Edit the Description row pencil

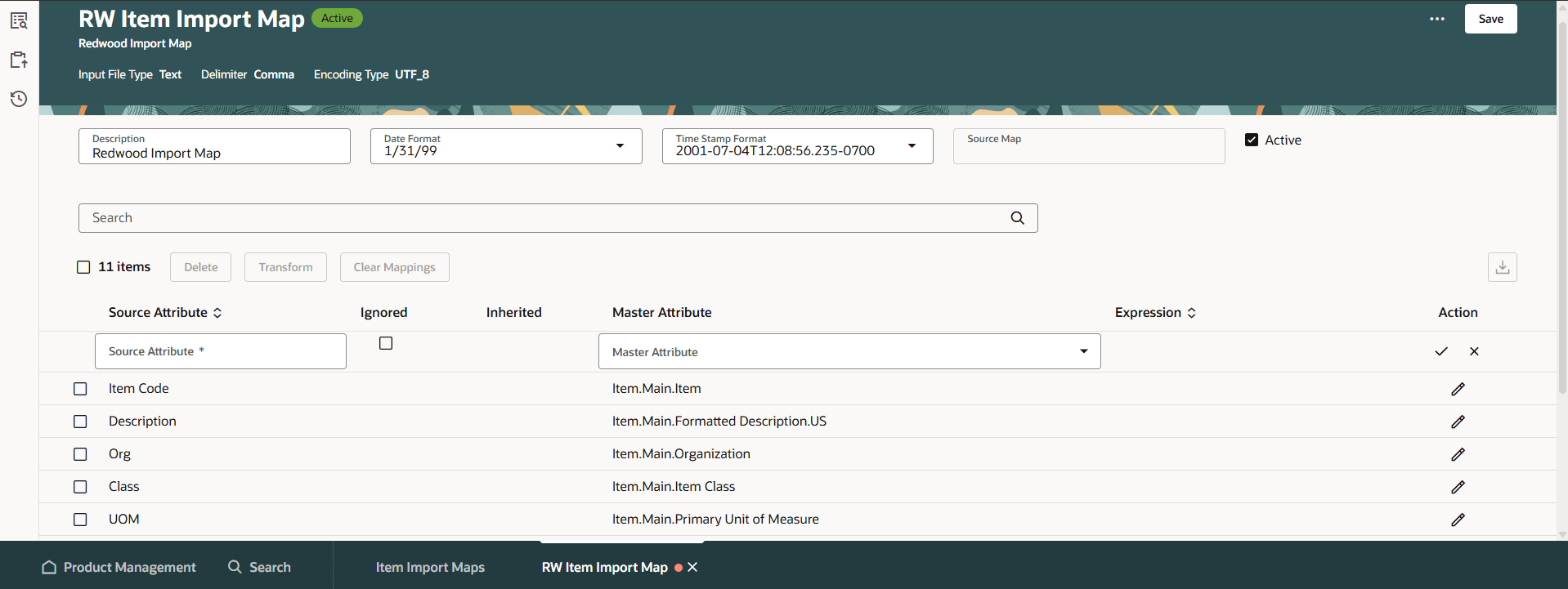(x=1458, y=422)
